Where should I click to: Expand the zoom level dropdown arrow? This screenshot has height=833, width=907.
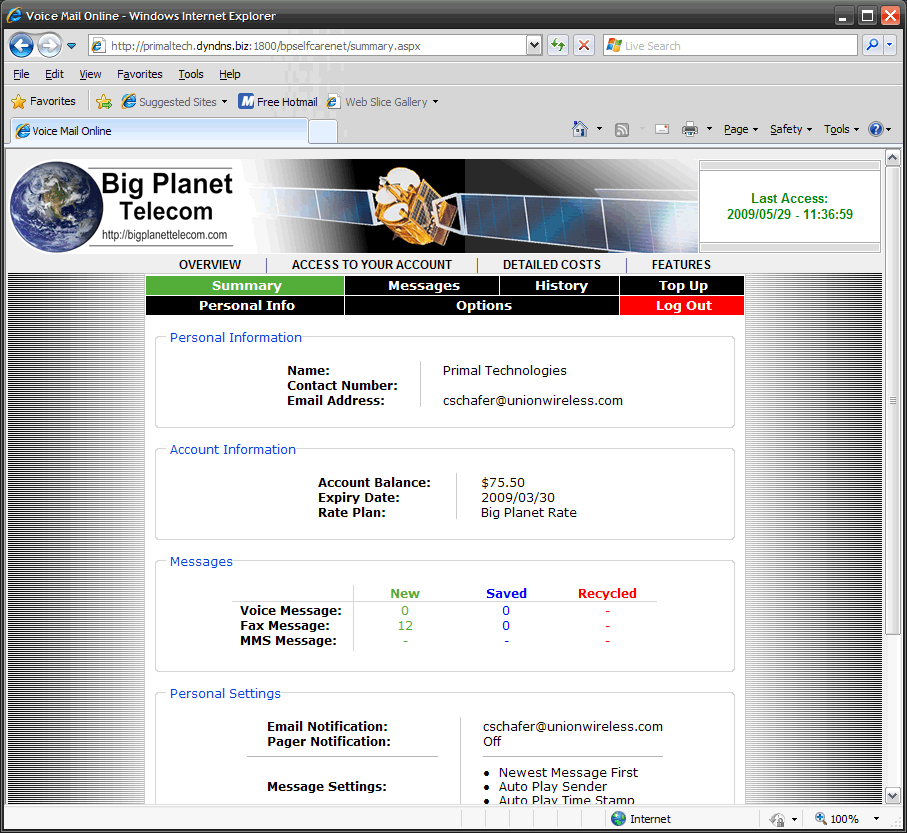876,819
